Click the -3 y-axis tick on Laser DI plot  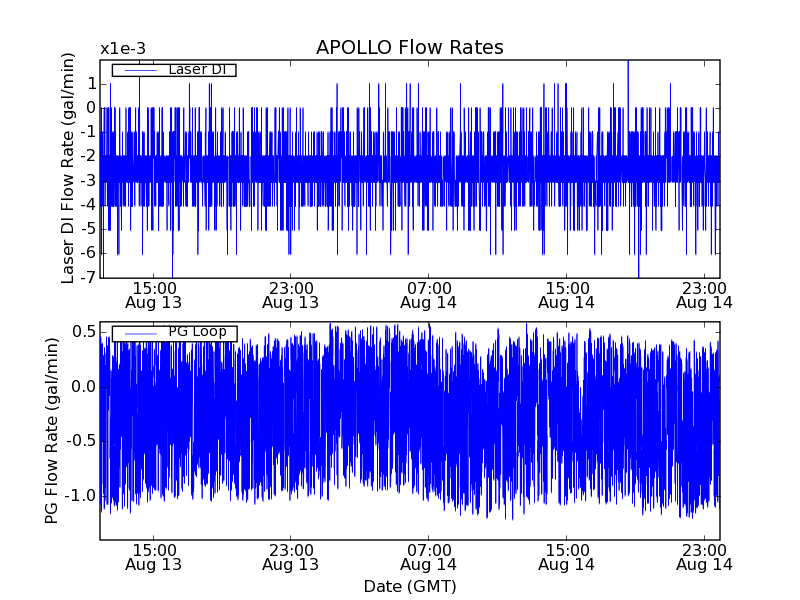coord(87,181)
